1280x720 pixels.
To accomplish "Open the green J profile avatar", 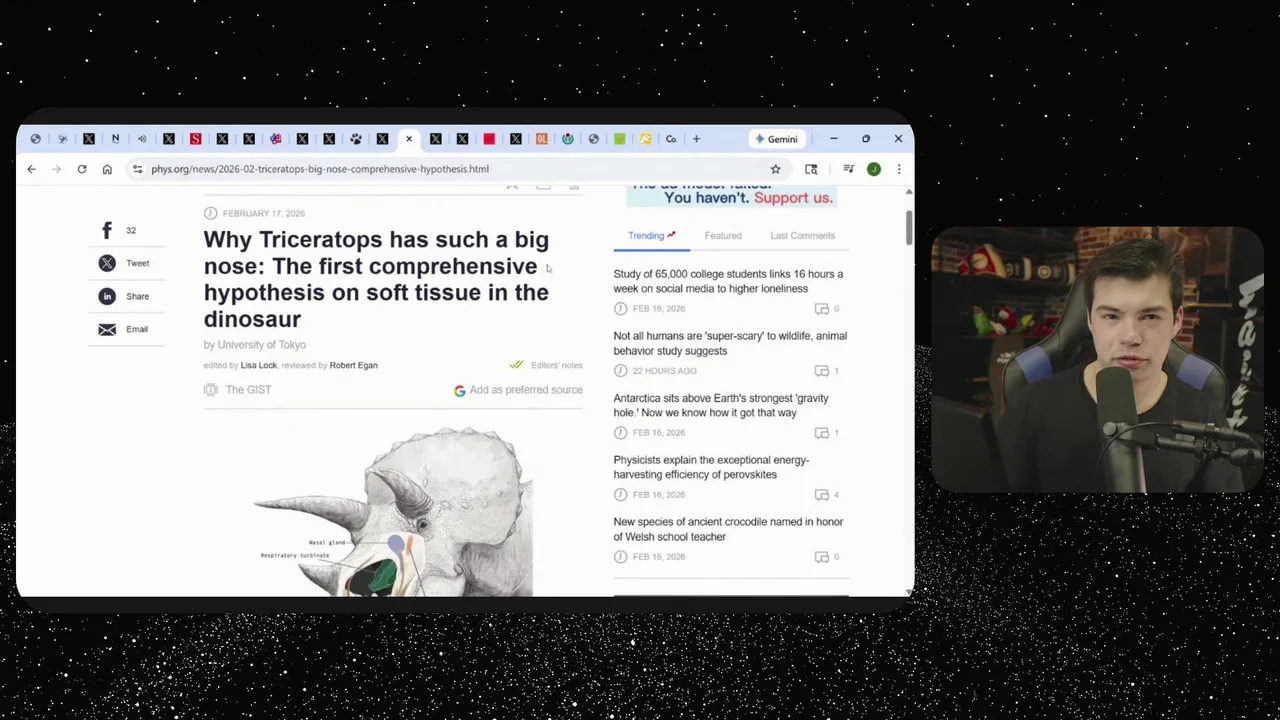I will tap(873, 169).
